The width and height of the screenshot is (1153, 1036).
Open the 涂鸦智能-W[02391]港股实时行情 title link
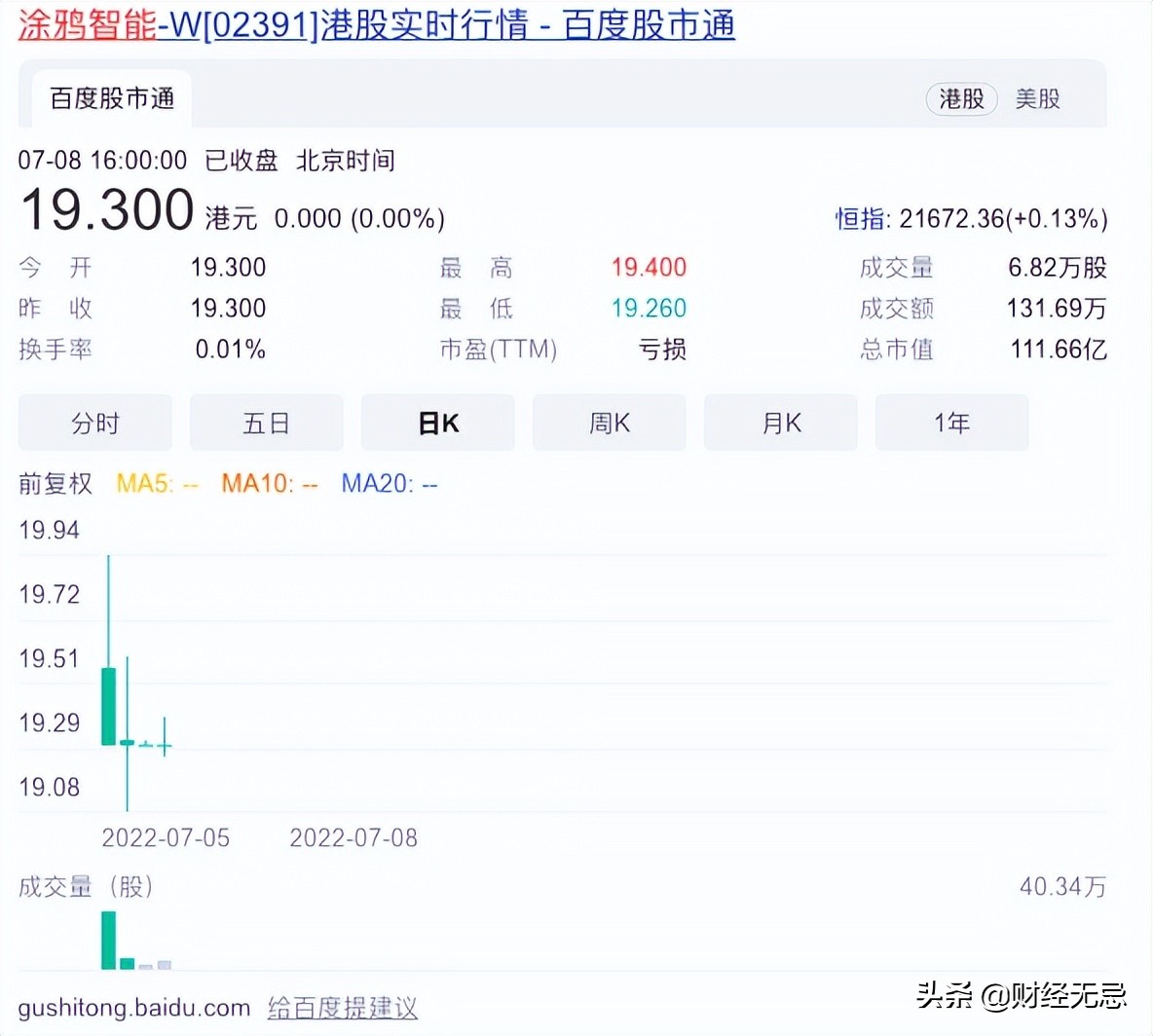click(x=377, y=25)
